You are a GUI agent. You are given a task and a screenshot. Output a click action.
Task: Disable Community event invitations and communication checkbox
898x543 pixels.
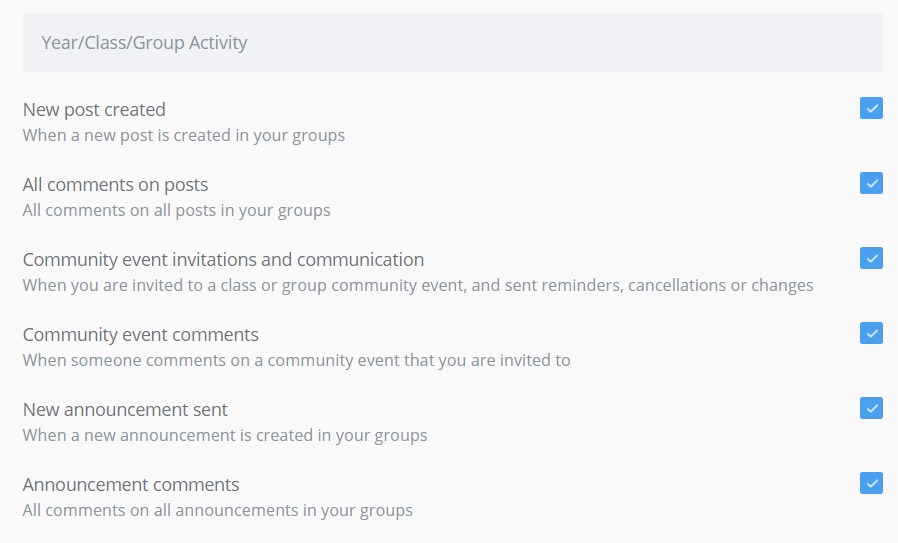871,258
